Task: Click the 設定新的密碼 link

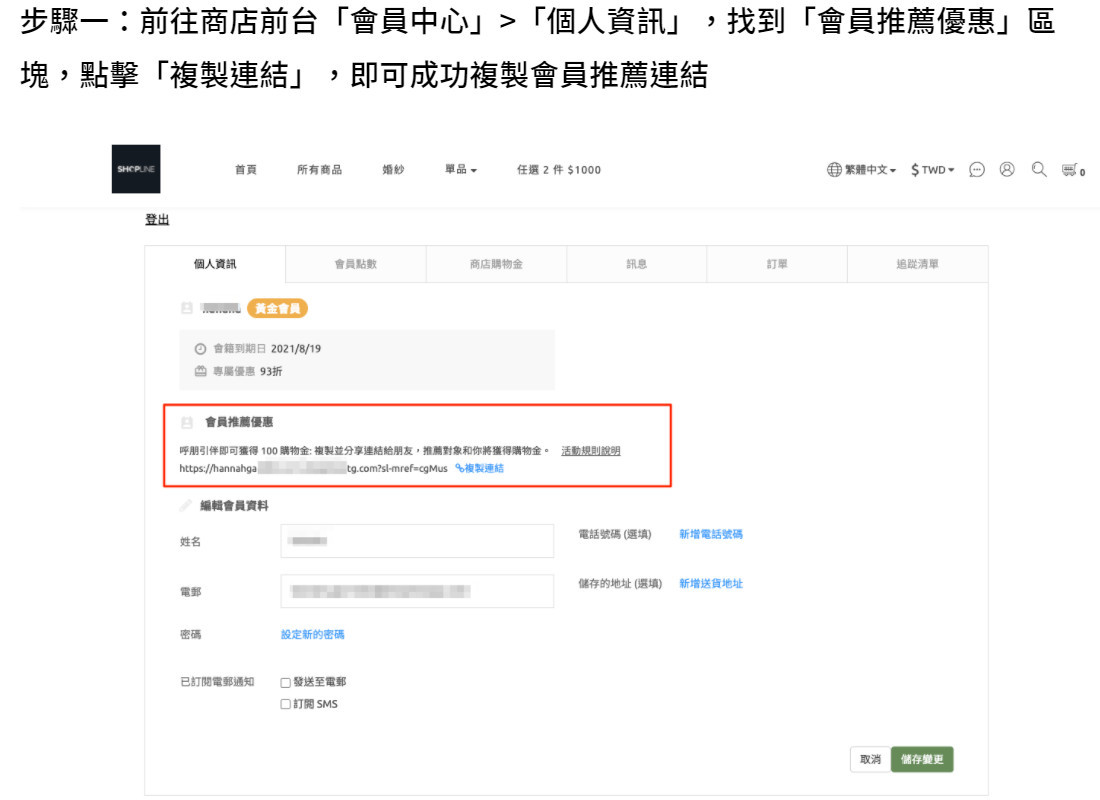Action: point(312,635)
